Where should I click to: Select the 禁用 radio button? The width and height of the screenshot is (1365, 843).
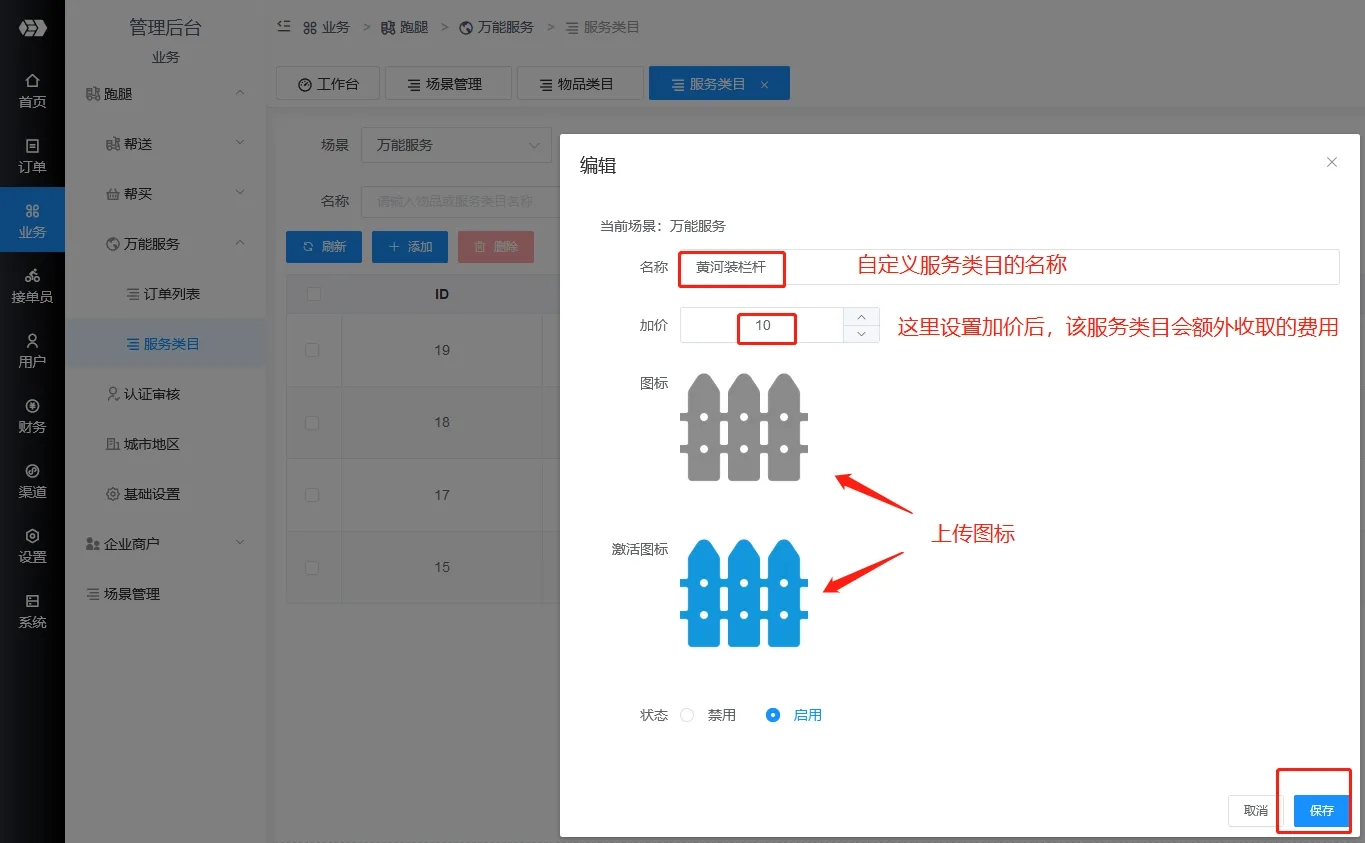(x=687, y=715)
